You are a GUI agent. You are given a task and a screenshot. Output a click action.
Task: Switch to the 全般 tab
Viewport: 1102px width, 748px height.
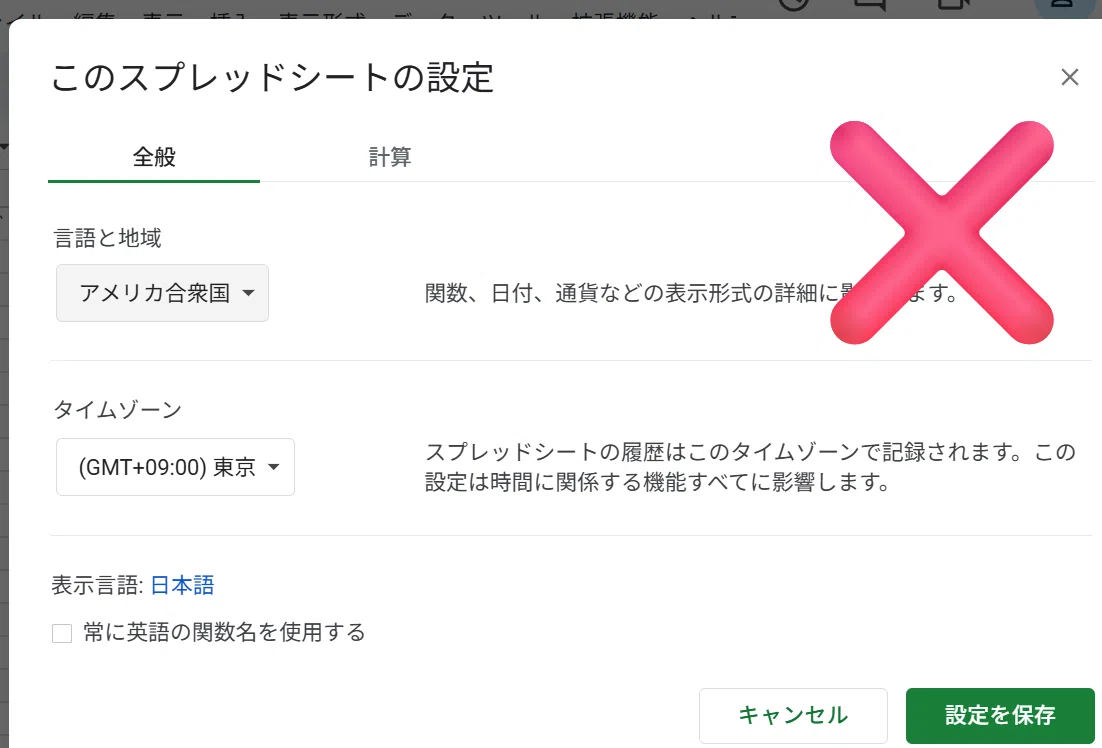(x=154, y=156)
